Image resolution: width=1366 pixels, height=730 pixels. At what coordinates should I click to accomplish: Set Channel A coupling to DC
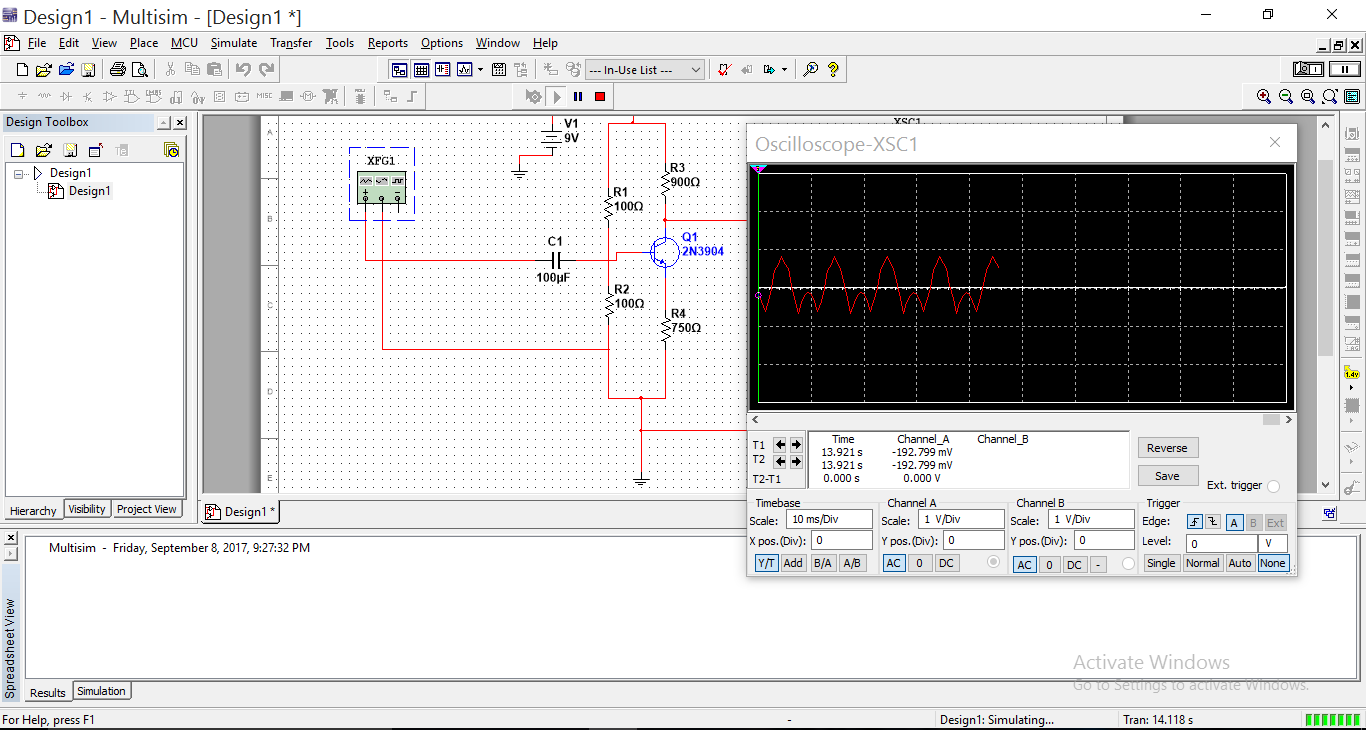[946, 563]
